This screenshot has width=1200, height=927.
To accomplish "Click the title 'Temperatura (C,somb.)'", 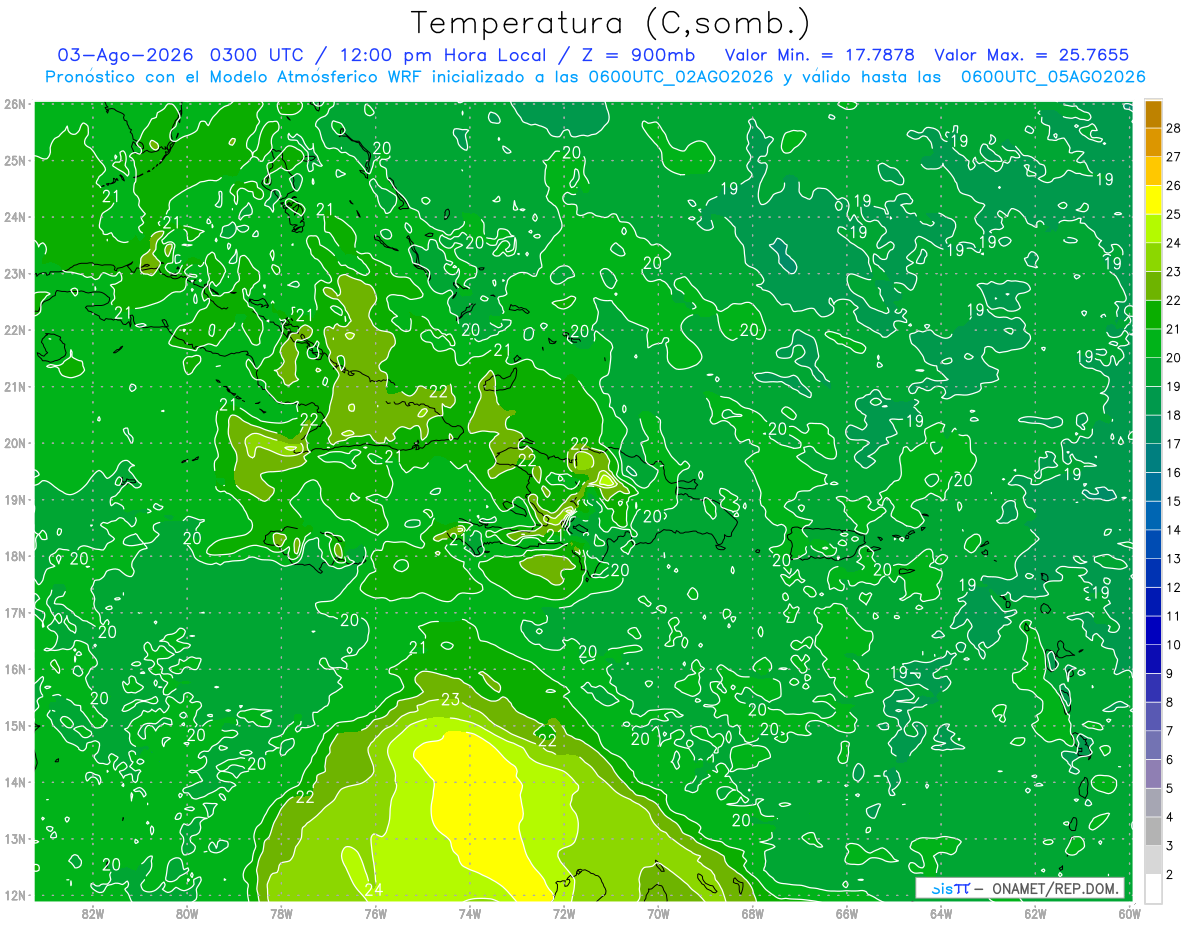I will click(610, 24).
